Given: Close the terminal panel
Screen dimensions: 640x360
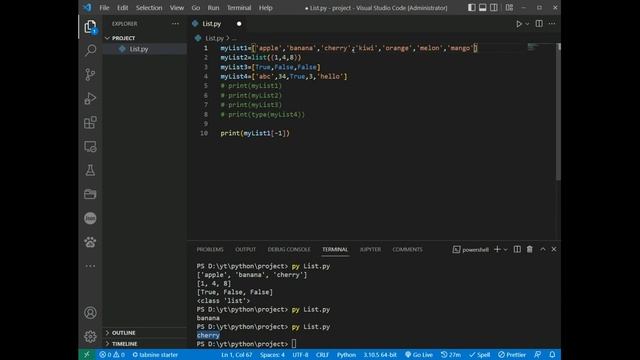Looking at the screenshot, I should tap(554, 249).
